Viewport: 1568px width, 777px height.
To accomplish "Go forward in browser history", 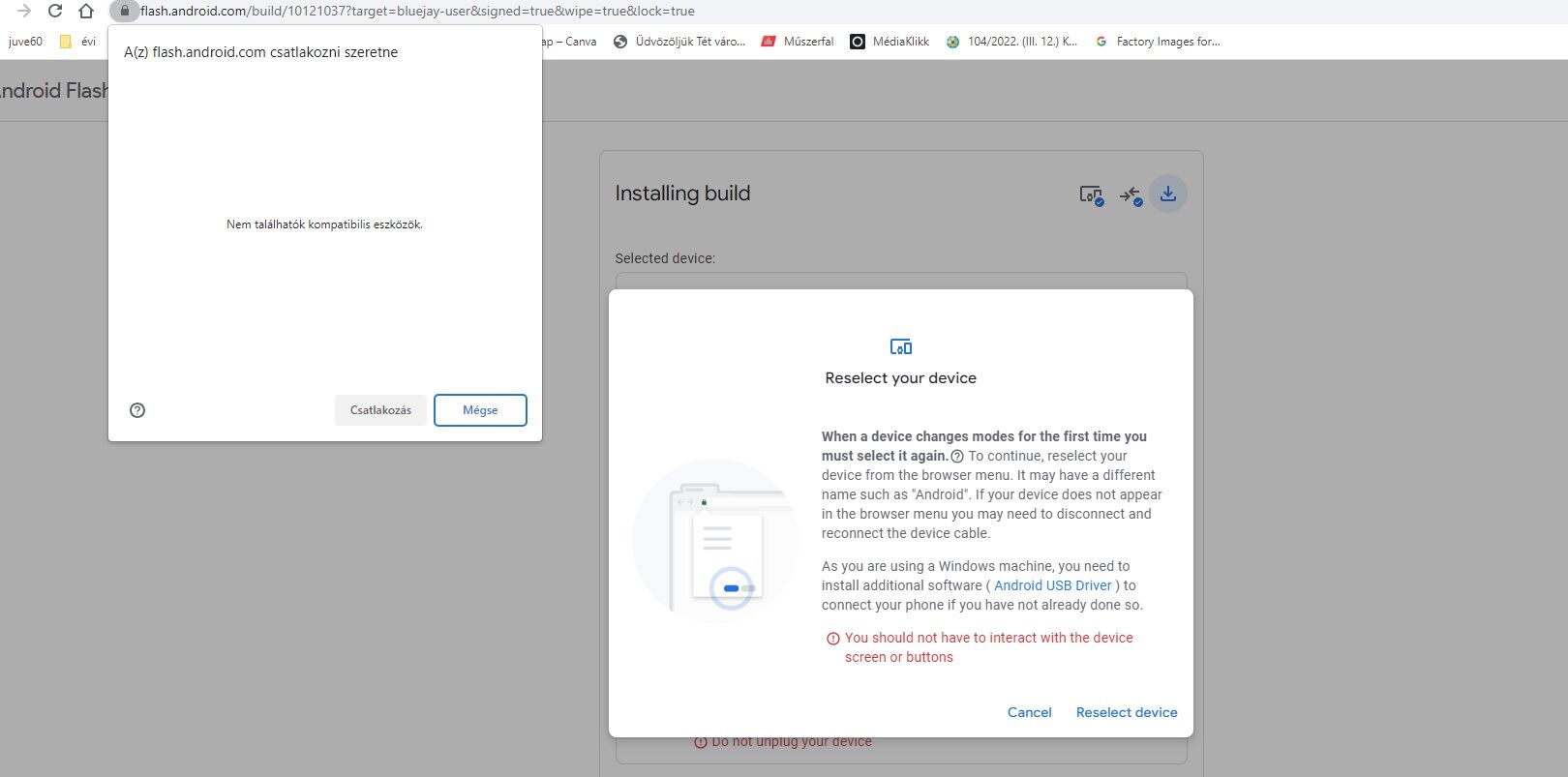I will tap(25, 11).
